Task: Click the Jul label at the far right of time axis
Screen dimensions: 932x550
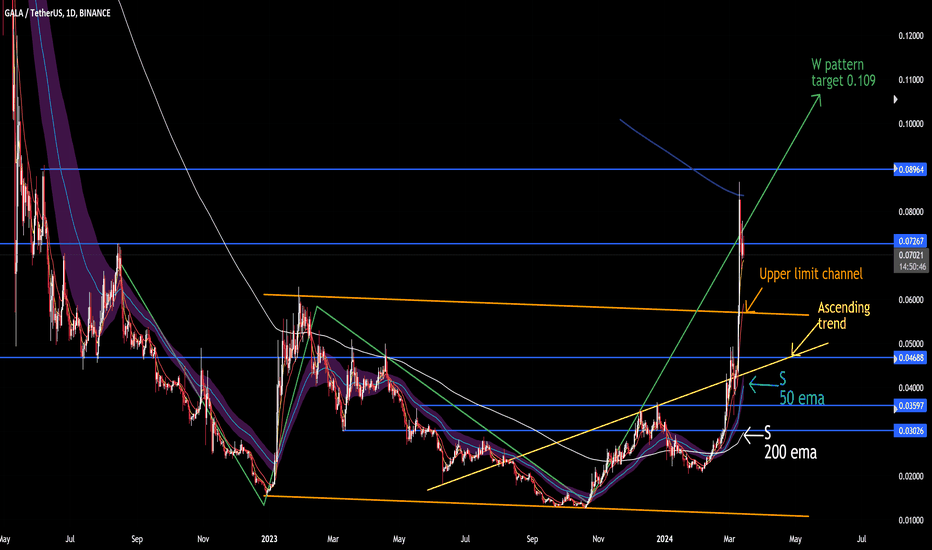Action: tap(861, 539)
